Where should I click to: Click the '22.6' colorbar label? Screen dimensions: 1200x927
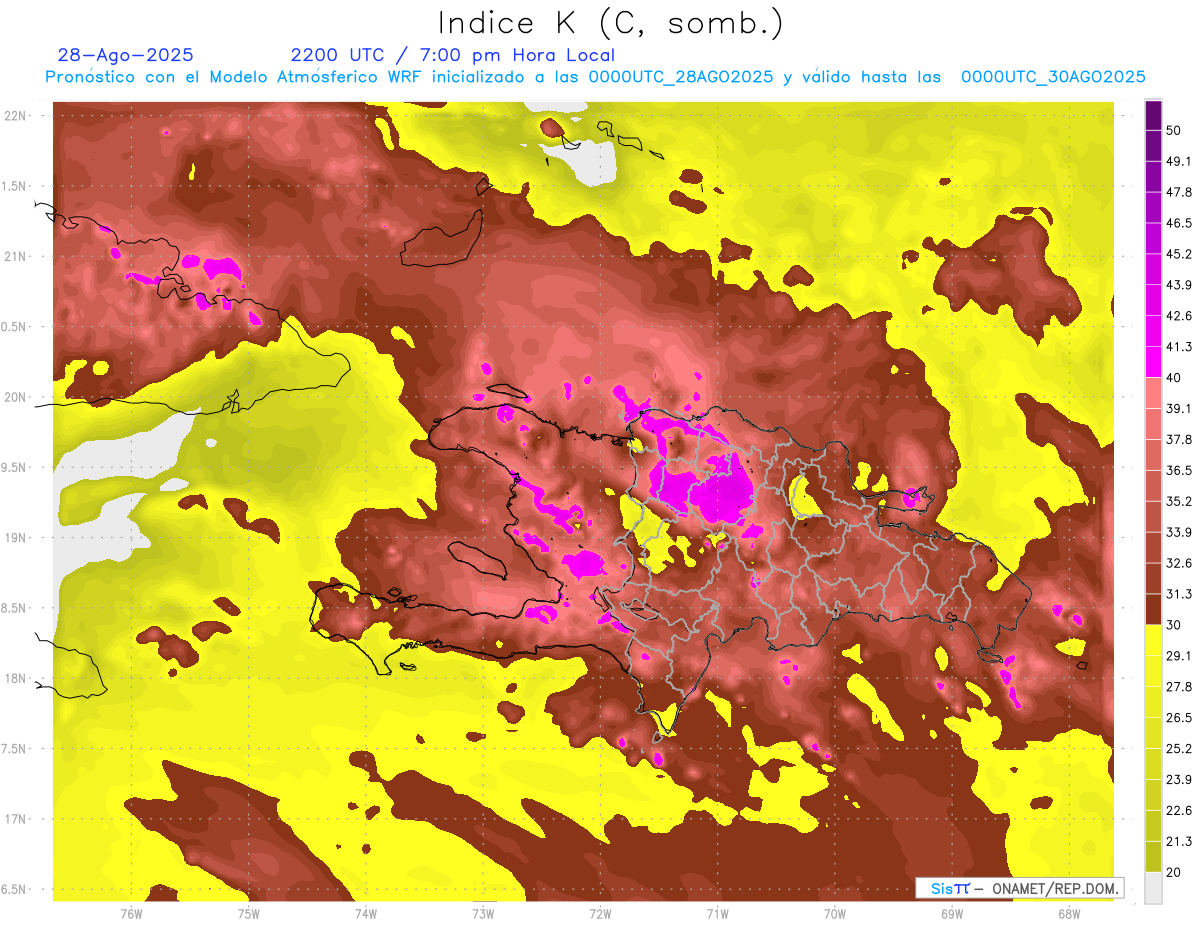[1179, 810]
